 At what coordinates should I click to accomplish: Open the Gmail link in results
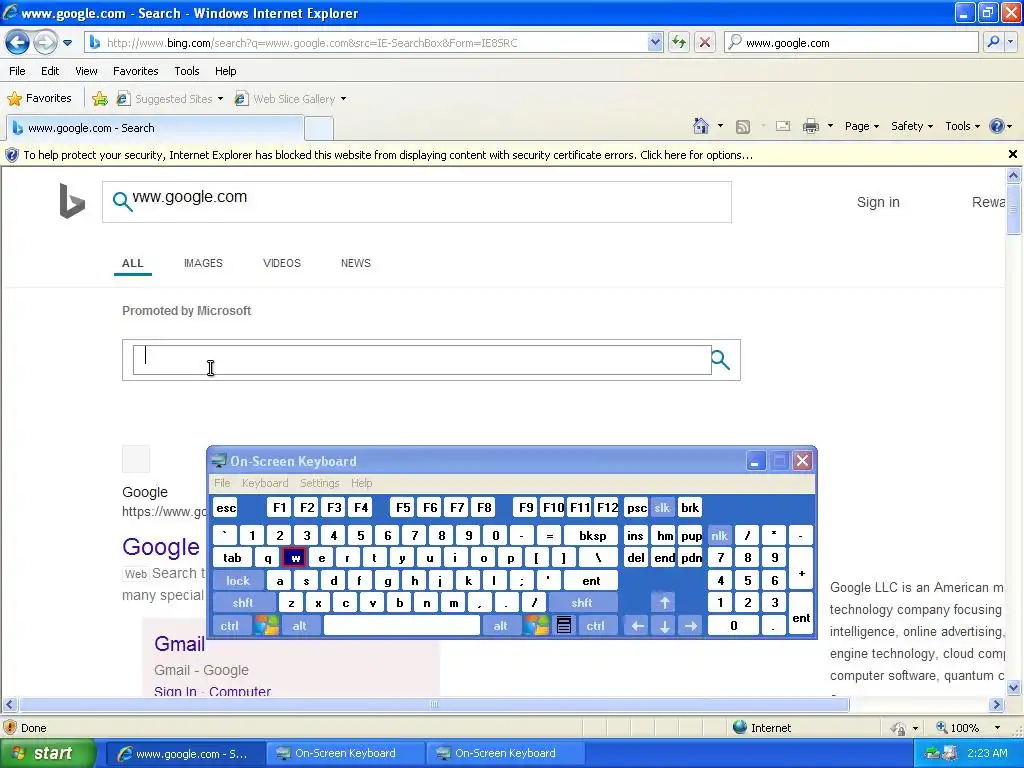(179, 644)
